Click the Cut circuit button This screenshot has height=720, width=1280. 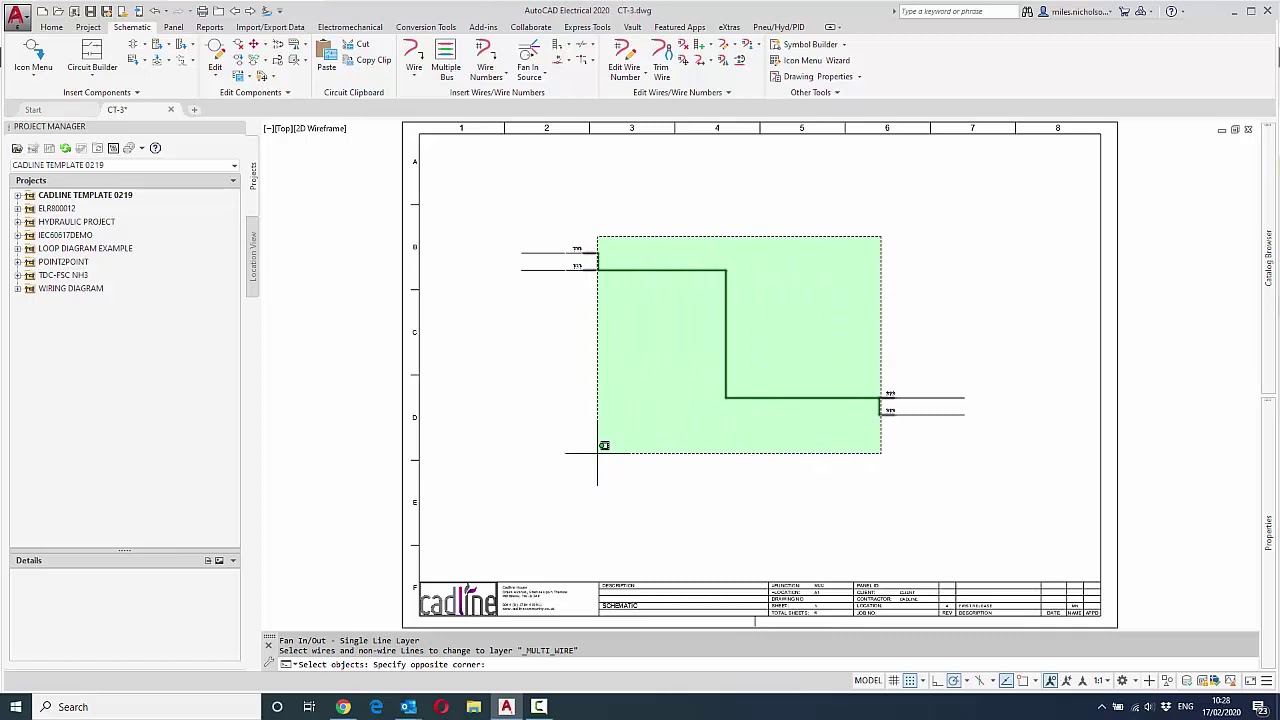pyautogui.click(x=356, y=44)
